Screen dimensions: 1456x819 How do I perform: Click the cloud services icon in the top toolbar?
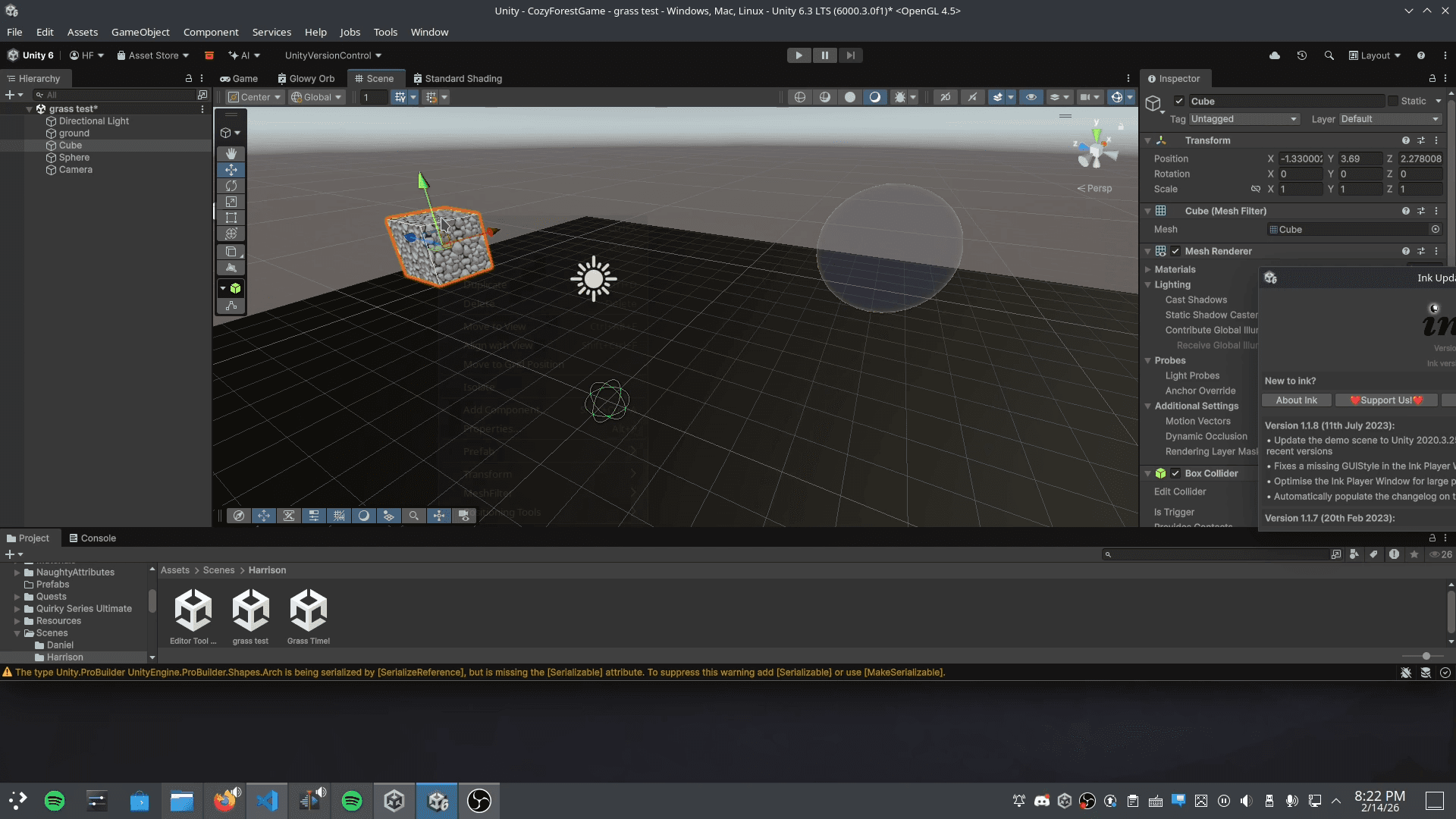pyautogui.click(x=1275, y=55)
